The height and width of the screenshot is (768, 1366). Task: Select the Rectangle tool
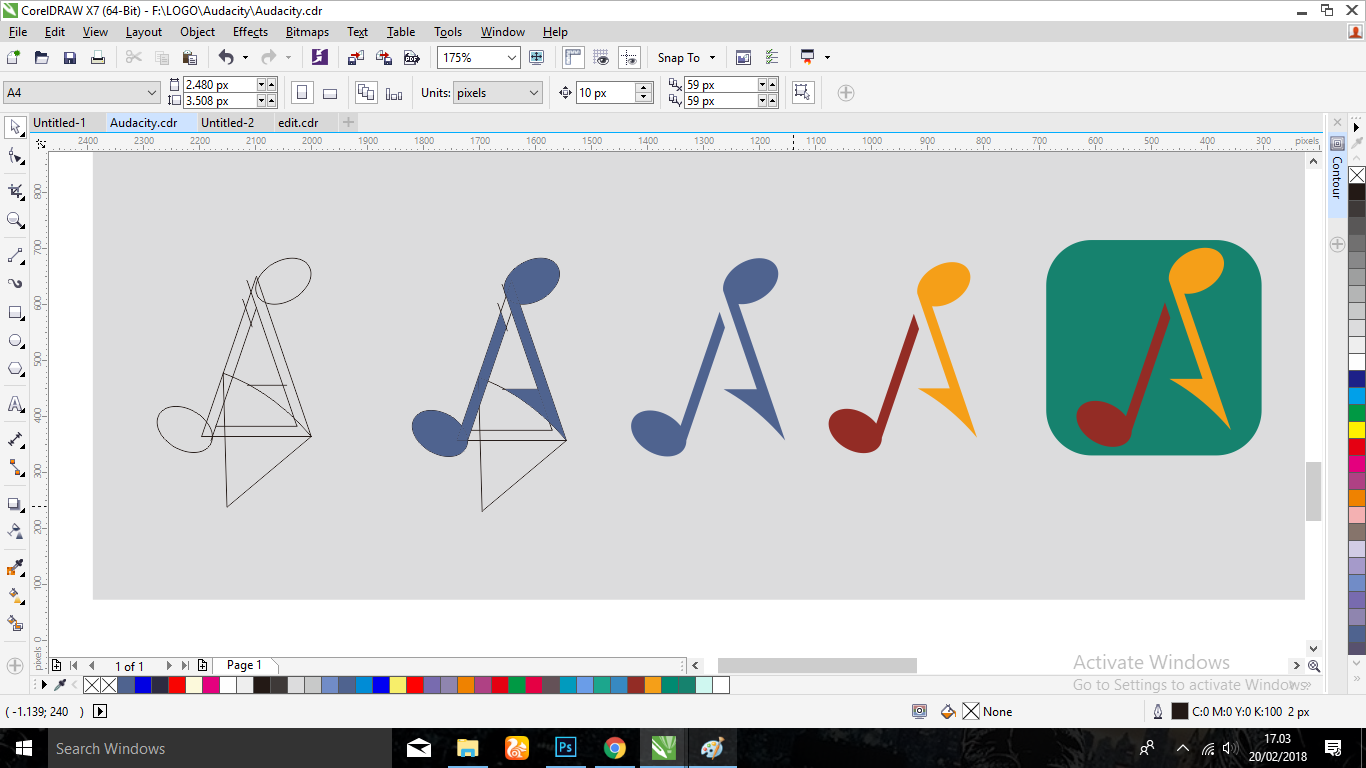click(15, 312)
